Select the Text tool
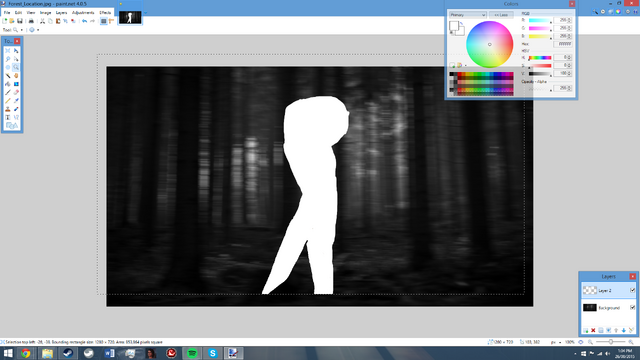 (8, 117)
